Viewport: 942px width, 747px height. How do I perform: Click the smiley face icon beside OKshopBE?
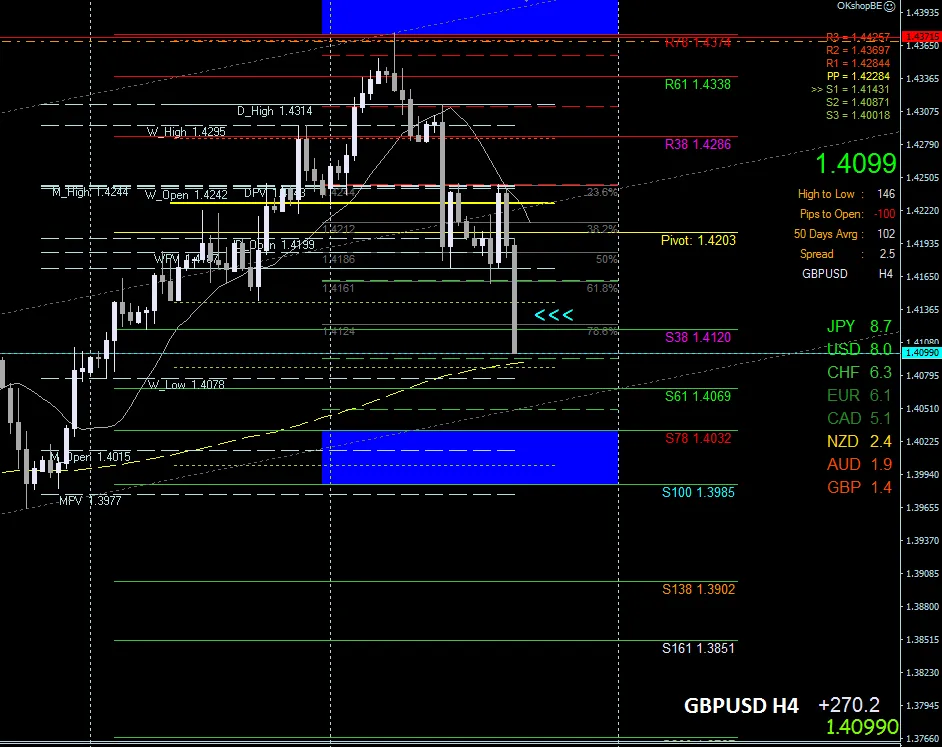click(890, 6)
